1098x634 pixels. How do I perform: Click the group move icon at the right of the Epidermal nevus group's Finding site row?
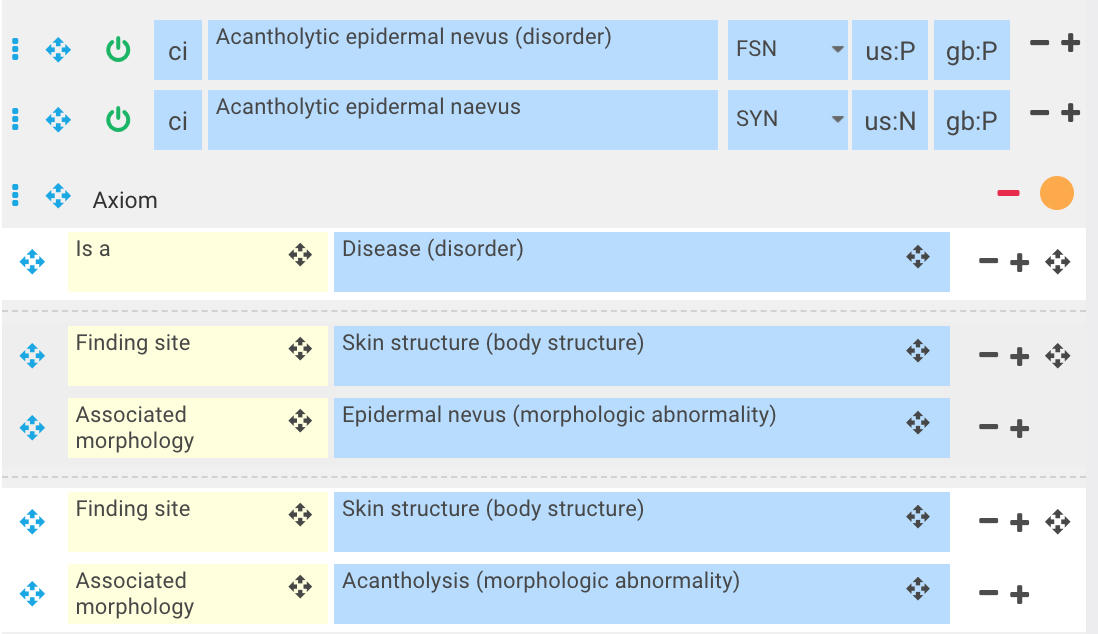pos(1057,355)
